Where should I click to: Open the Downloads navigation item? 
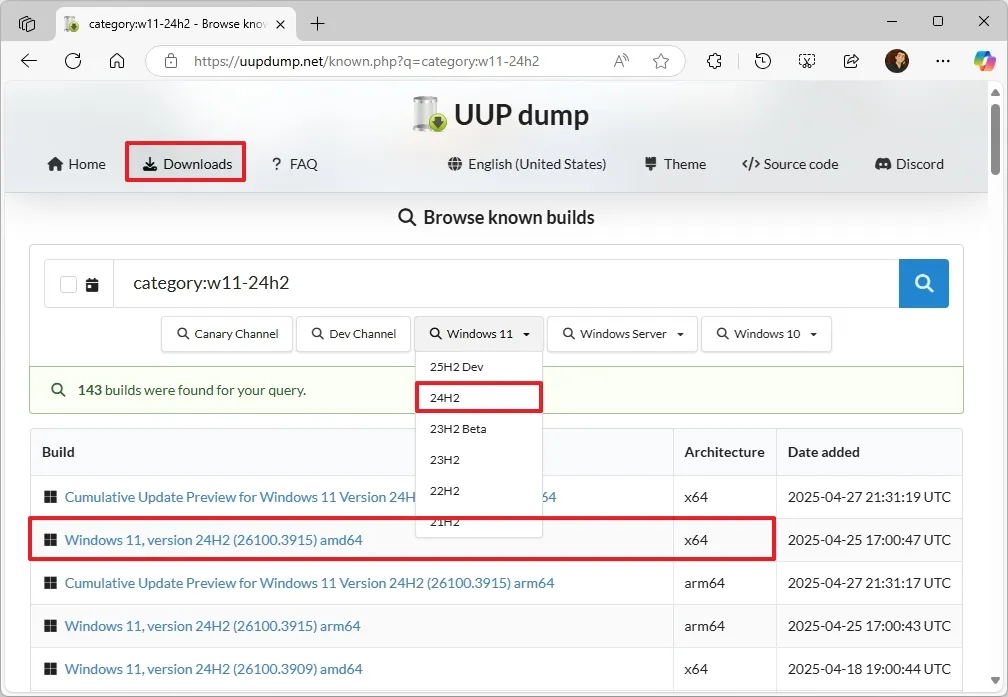tap(187, 164)
